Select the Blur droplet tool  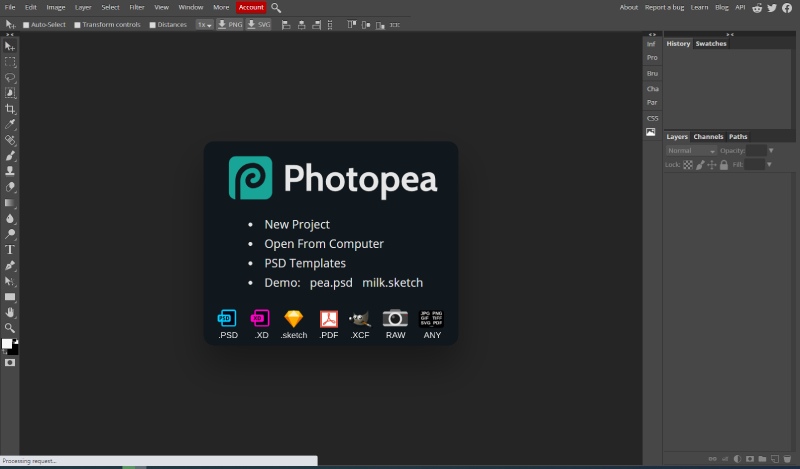(x=10, y=218)
